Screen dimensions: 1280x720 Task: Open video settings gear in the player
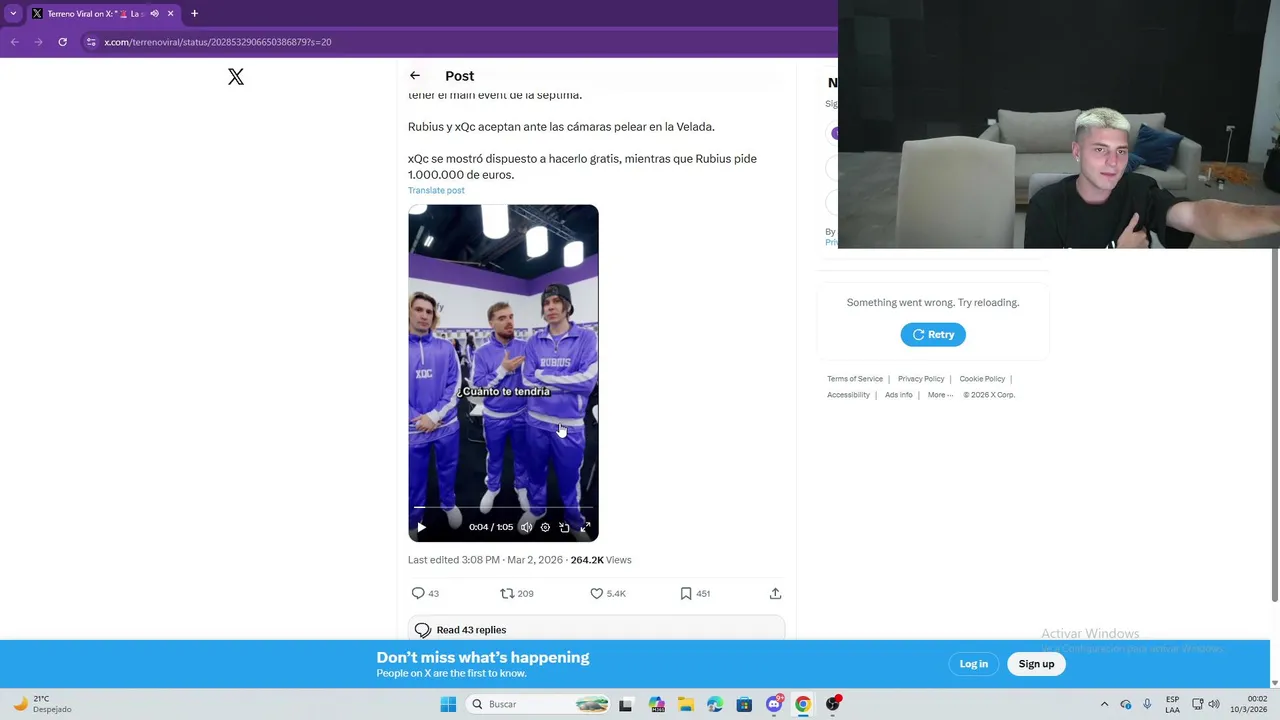click(x=545, y=527)
